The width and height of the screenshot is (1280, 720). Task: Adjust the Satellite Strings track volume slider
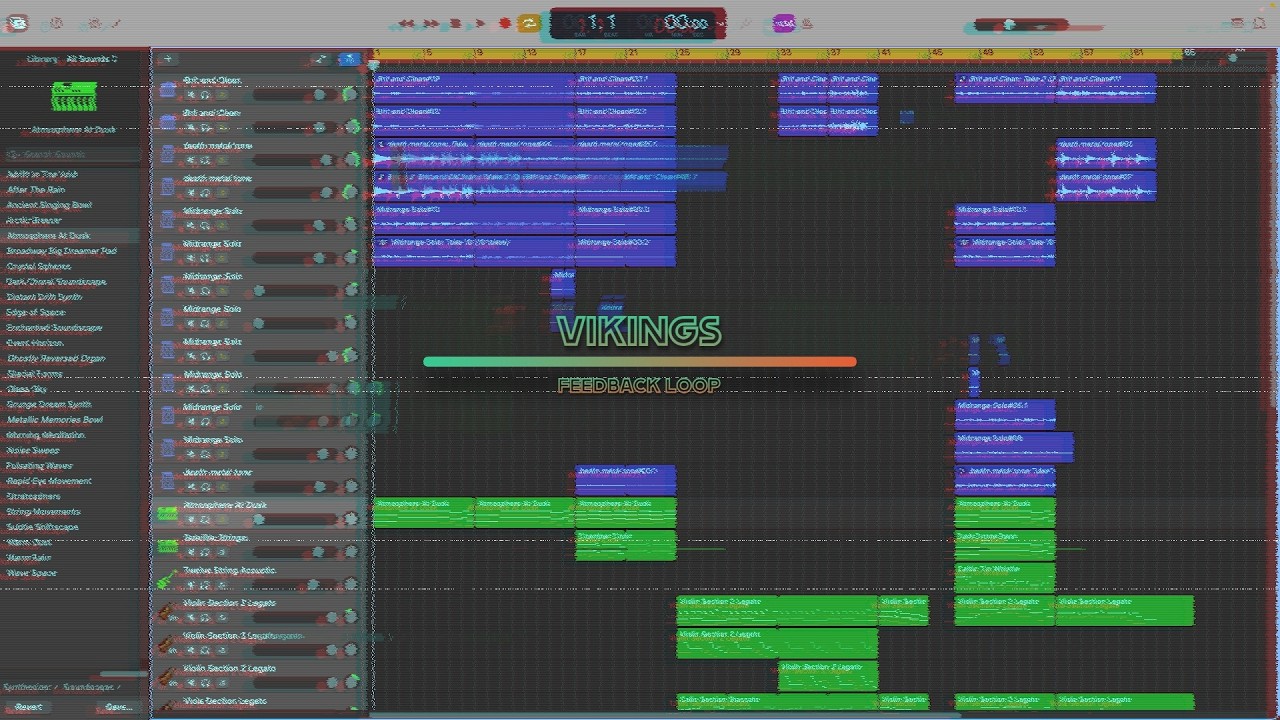(x=296, y=552)
